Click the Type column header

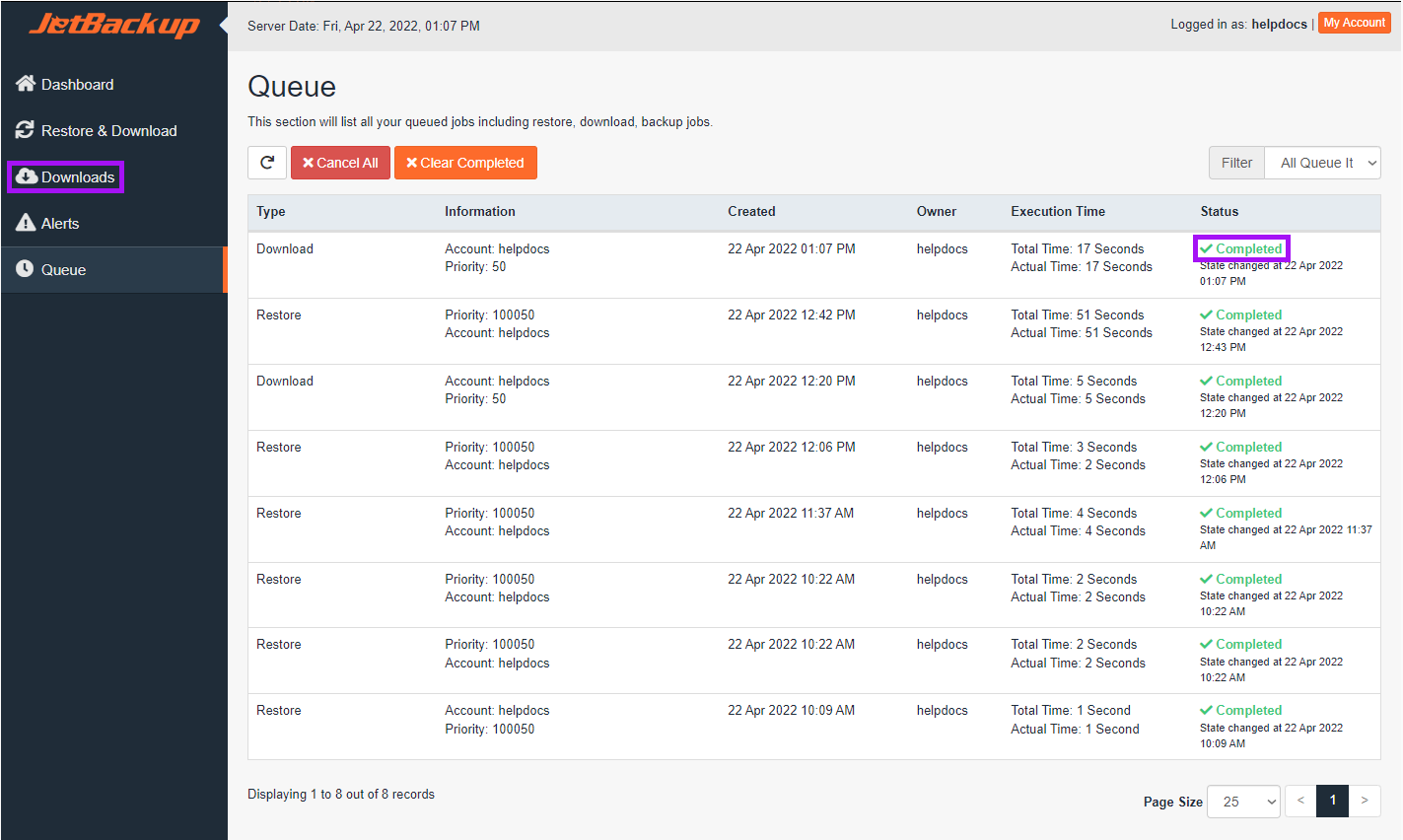pyautogui.click(x=271, y=211)
